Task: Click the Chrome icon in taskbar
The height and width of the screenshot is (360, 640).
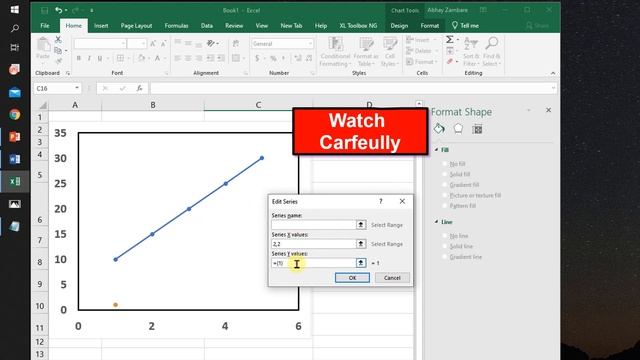Action: [15, 115]
